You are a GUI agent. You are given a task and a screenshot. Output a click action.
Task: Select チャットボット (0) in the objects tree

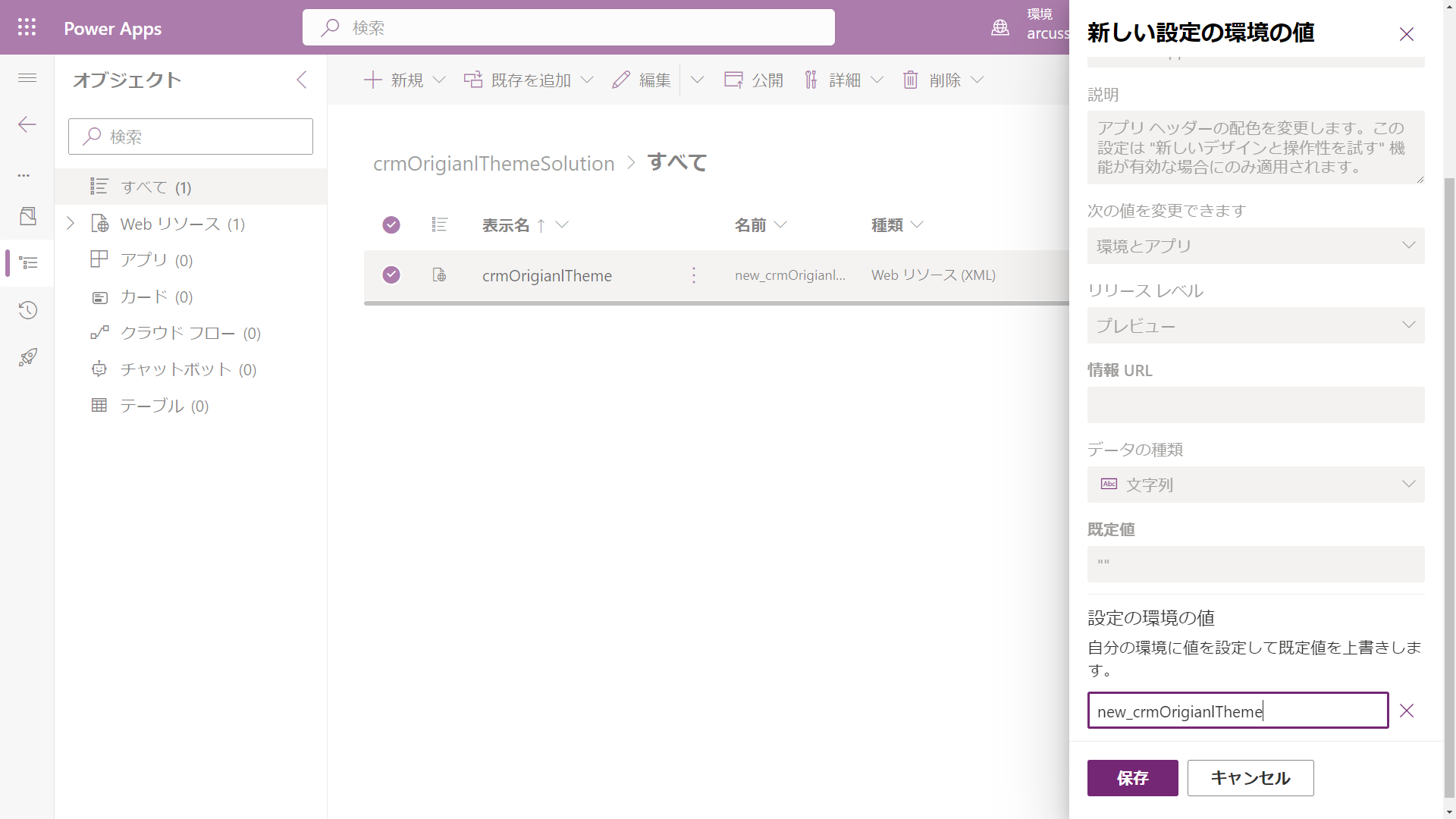[191, 369]
